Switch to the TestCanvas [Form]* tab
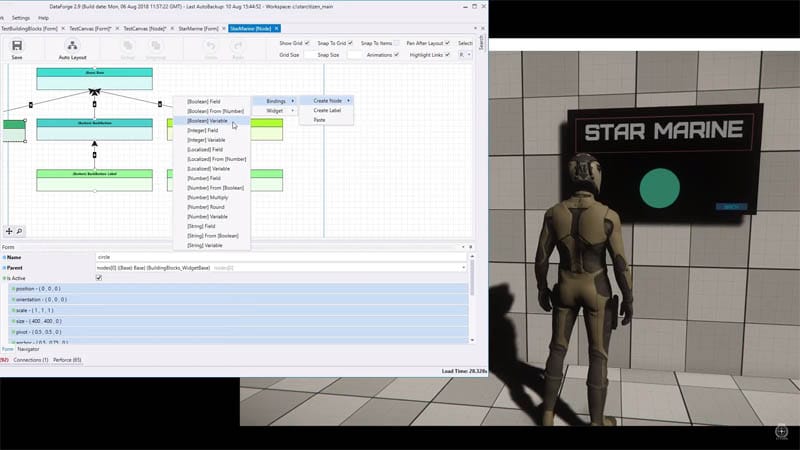 90,29
